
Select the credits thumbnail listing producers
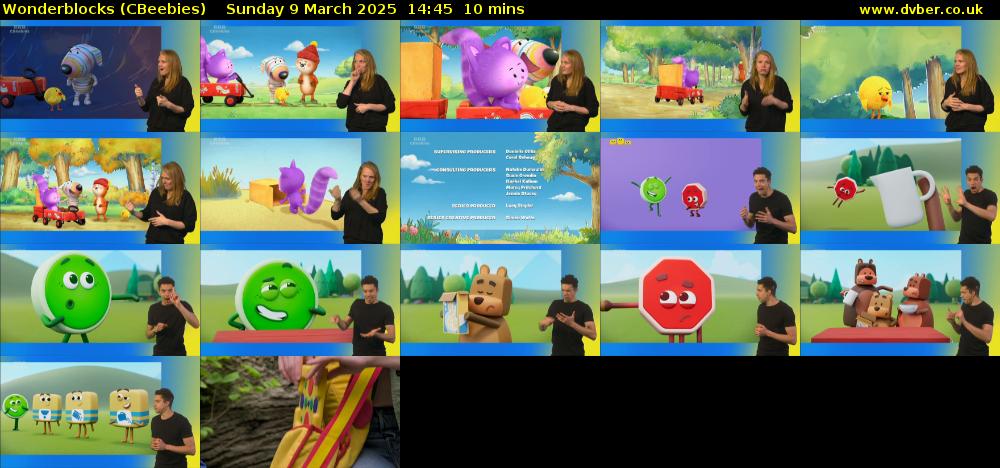(x=500, y=188)
